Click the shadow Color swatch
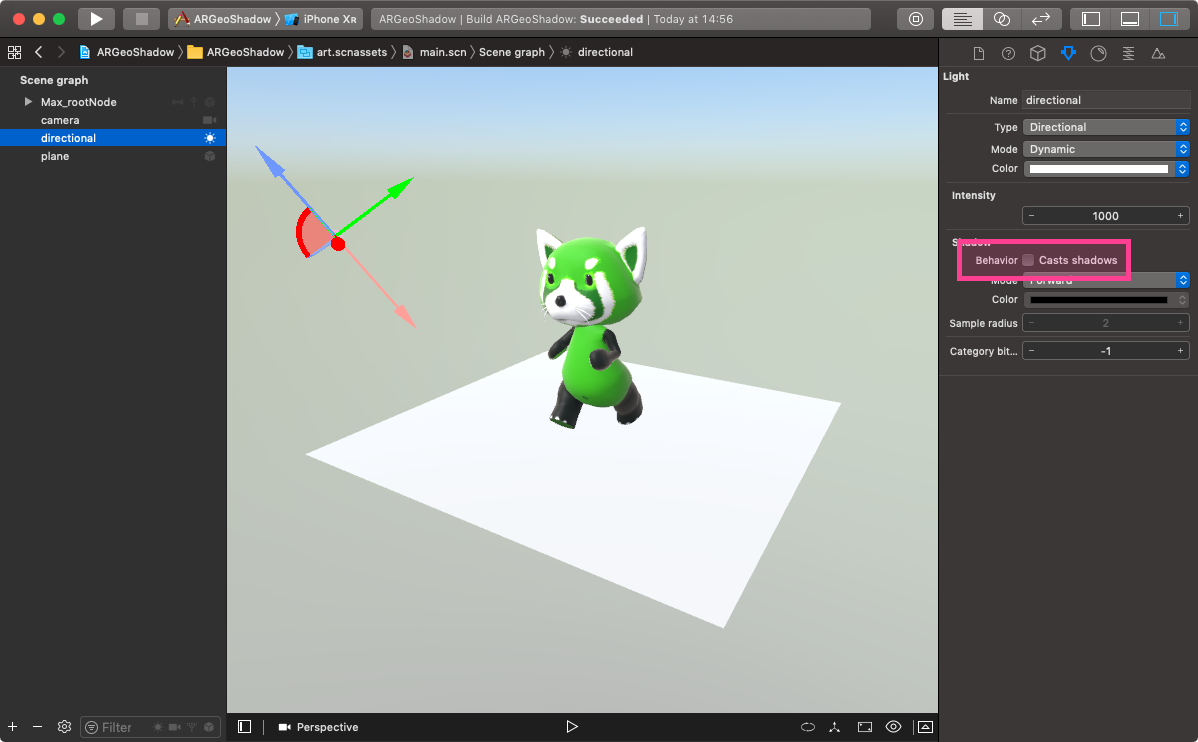Screen dimensions: 1198x742 click(x=1099, y=300)
